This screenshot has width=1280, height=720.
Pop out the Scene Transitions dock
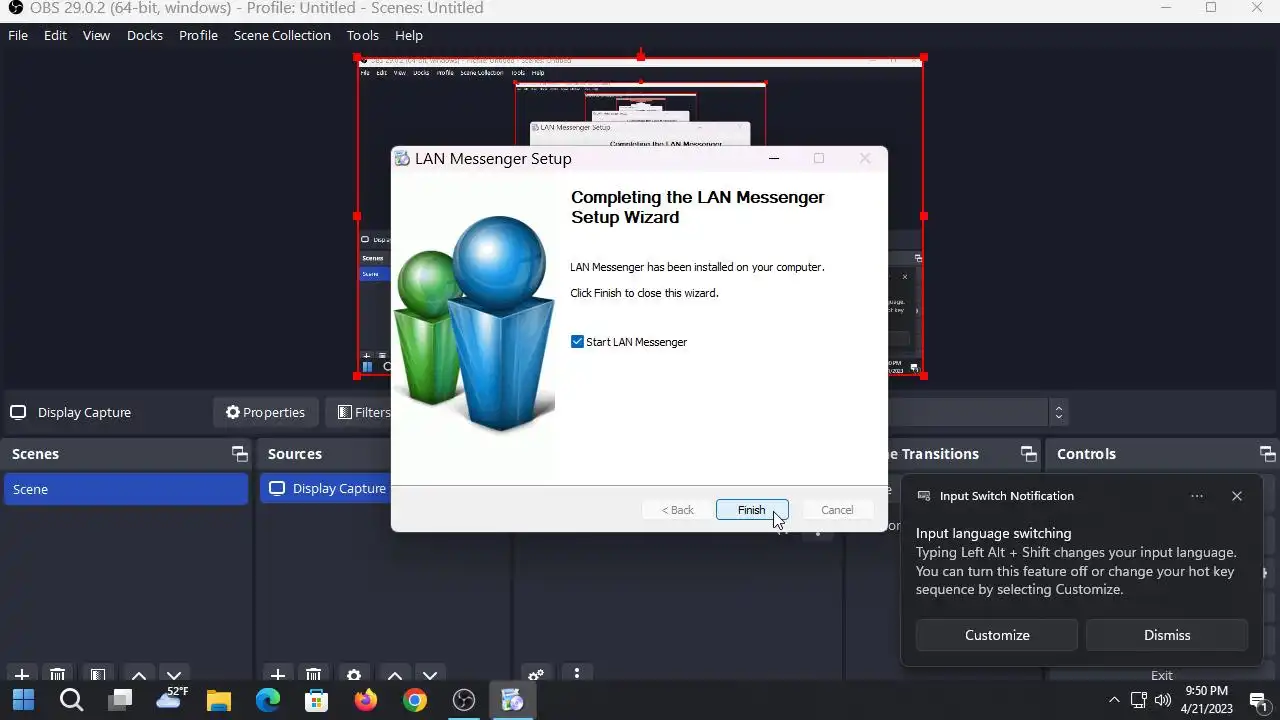[1028, 454]
